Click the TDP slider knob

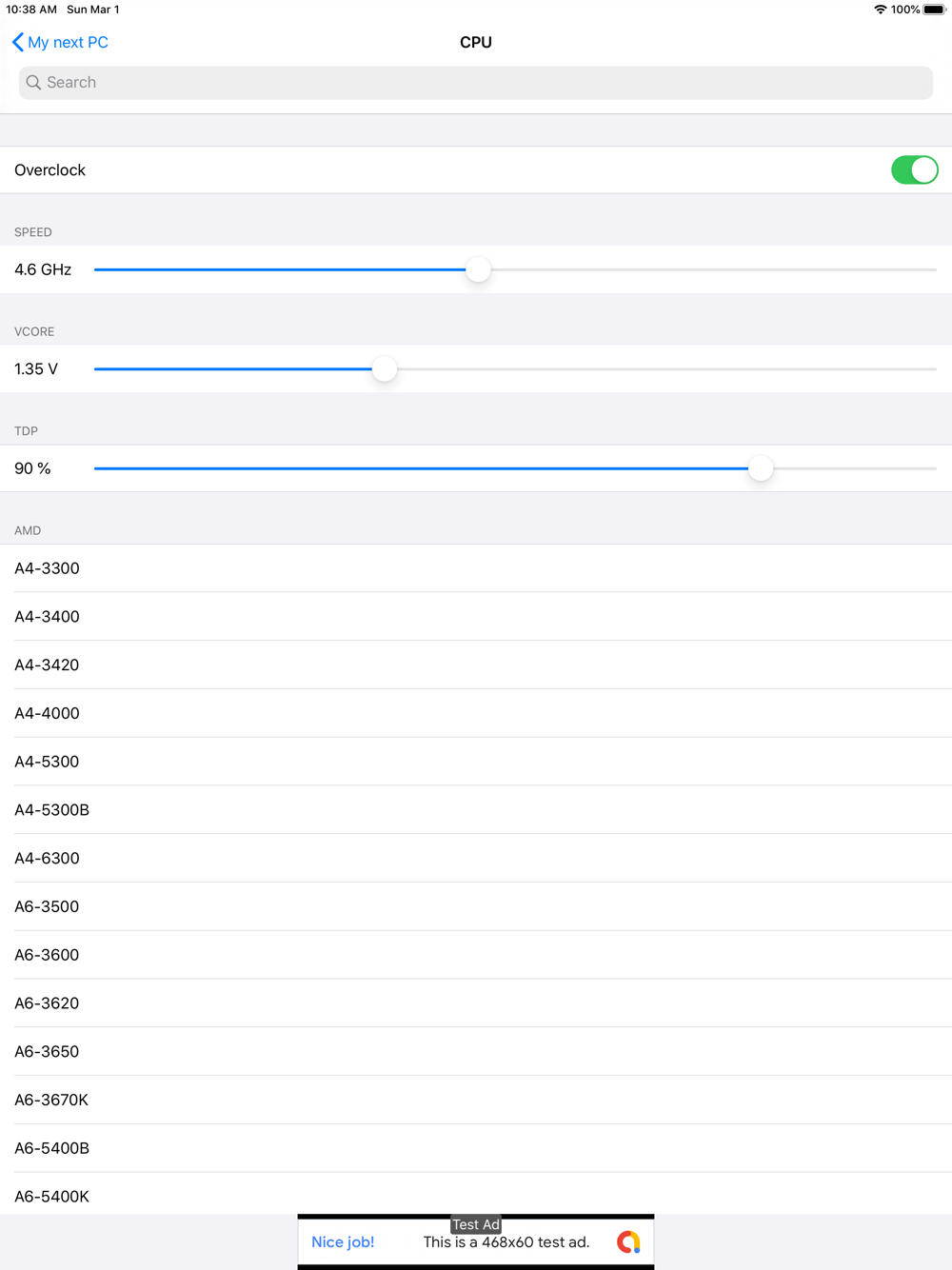click(761, 468)
